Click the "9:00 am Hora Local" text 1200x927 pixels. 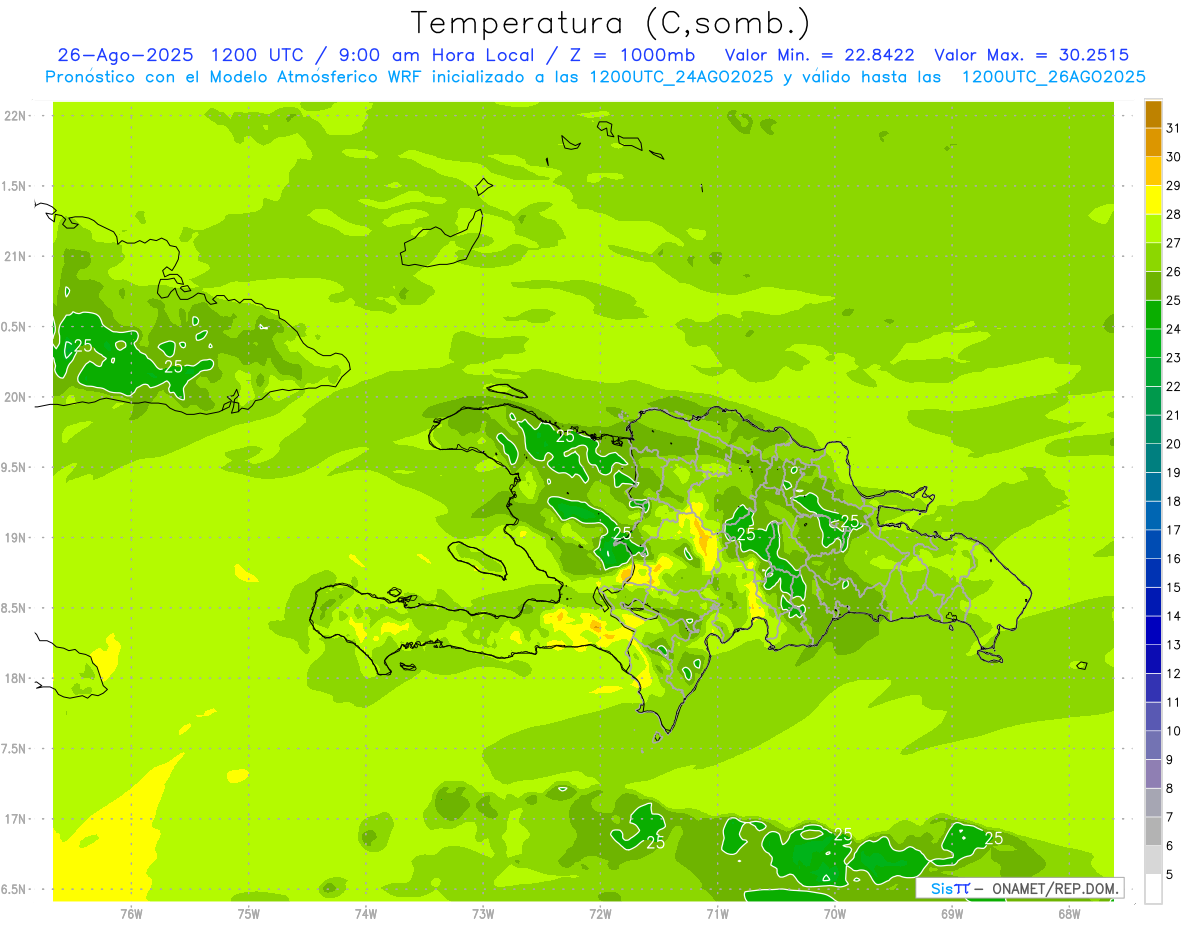tap(436, 55)
